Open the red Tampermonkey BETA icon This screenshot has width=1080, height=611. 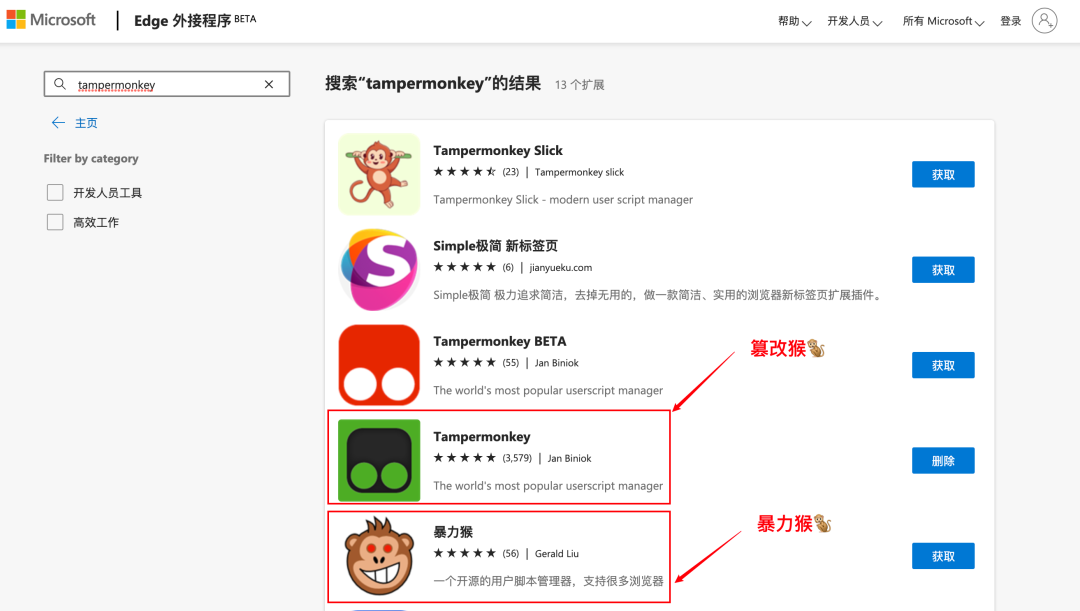(x=379, y=365)
